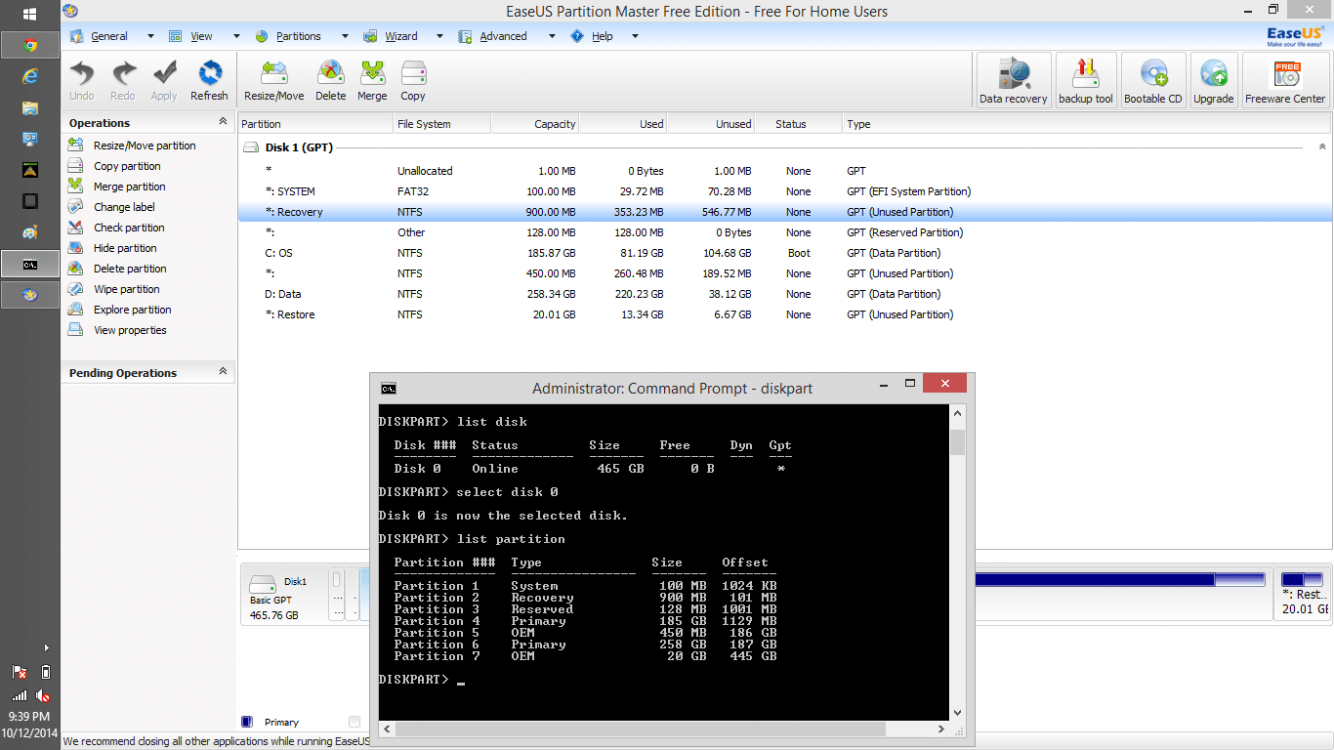Expand the Help menu dropdown arrow

[634, 36]
